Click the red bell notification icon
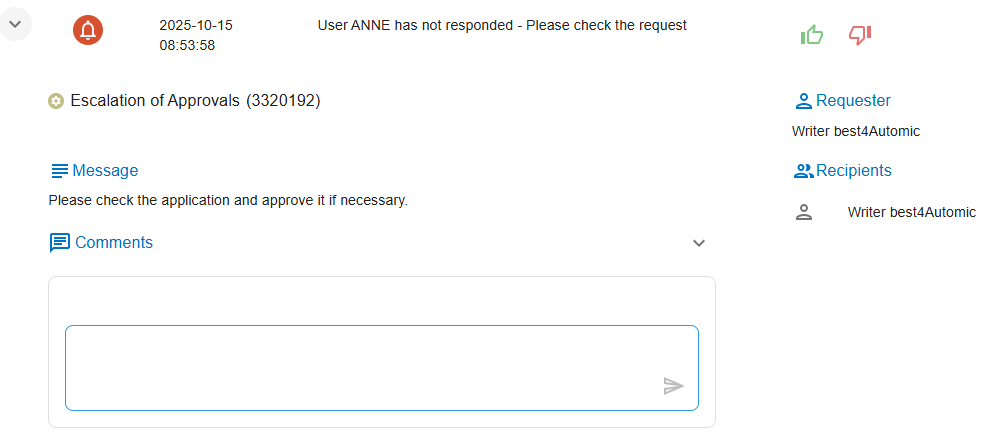The width and height of the screenshot is (994, 442). coord(88,30)
